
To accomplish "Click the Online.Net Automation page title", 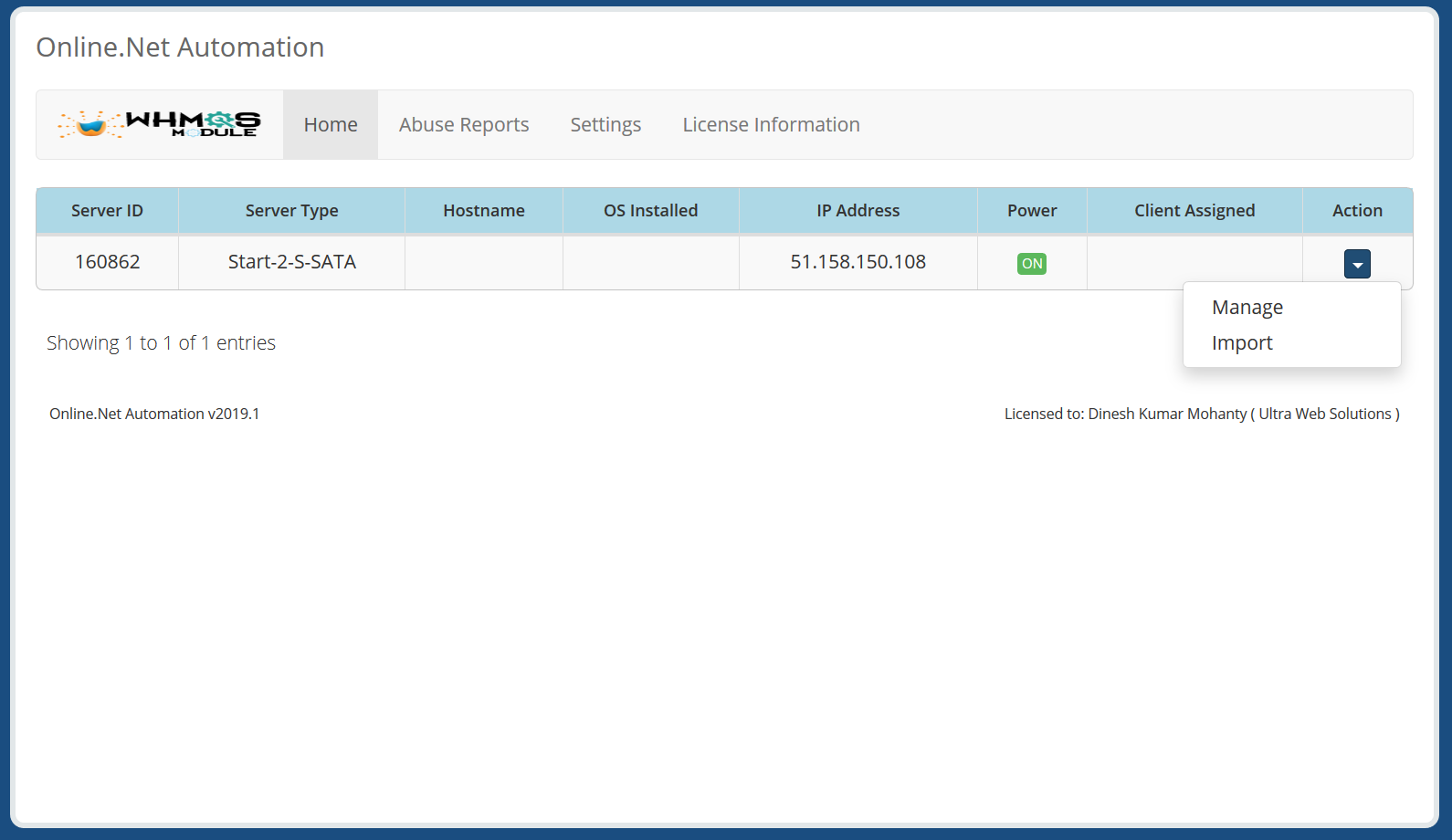I will [x=180, y=47].
